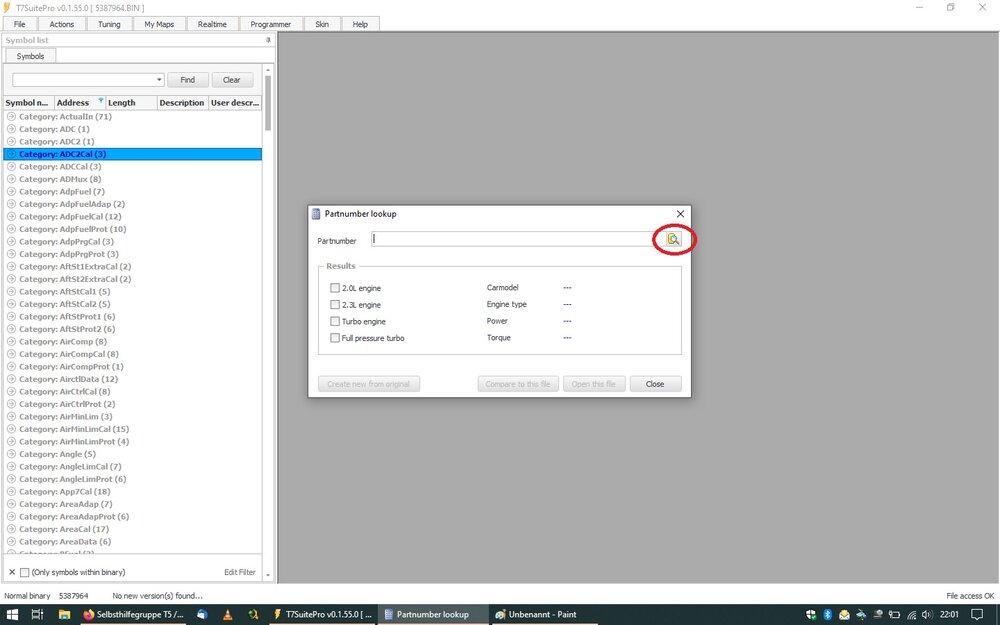Click the volume speaker tray icon
This screenshot has height=625, width=1000.
[927, 615]
